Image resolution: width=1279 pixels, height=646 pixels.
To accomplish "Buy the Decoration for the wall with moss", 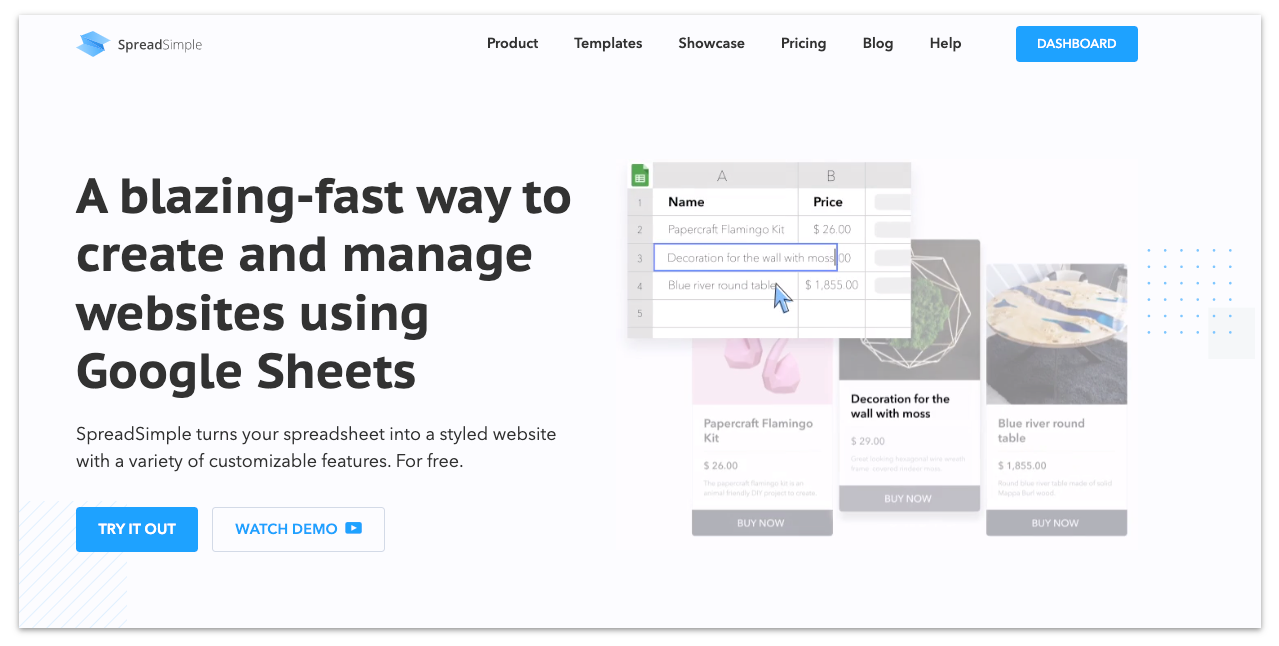I will pos(909,498).
